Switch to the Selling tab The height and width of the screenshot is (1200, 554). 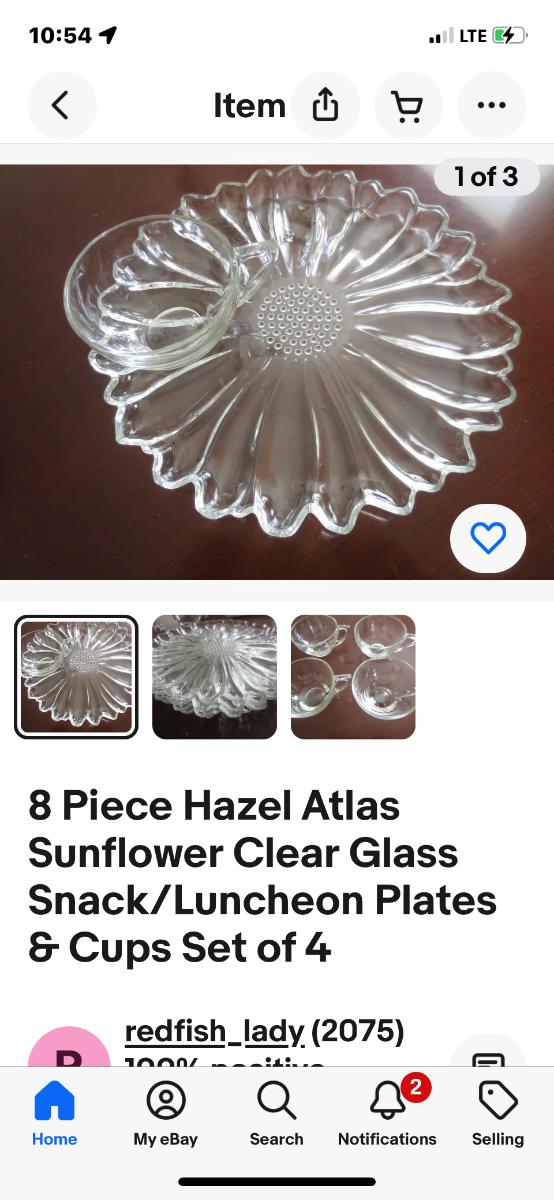click(x=498, y=1115)
